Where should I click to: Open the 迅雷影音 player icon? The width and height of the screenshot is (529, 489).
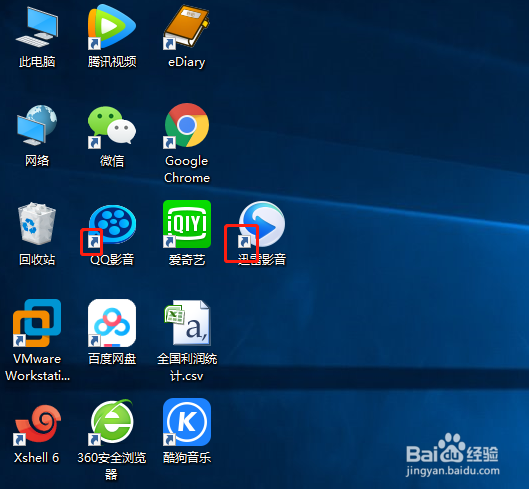pos(261,224)
